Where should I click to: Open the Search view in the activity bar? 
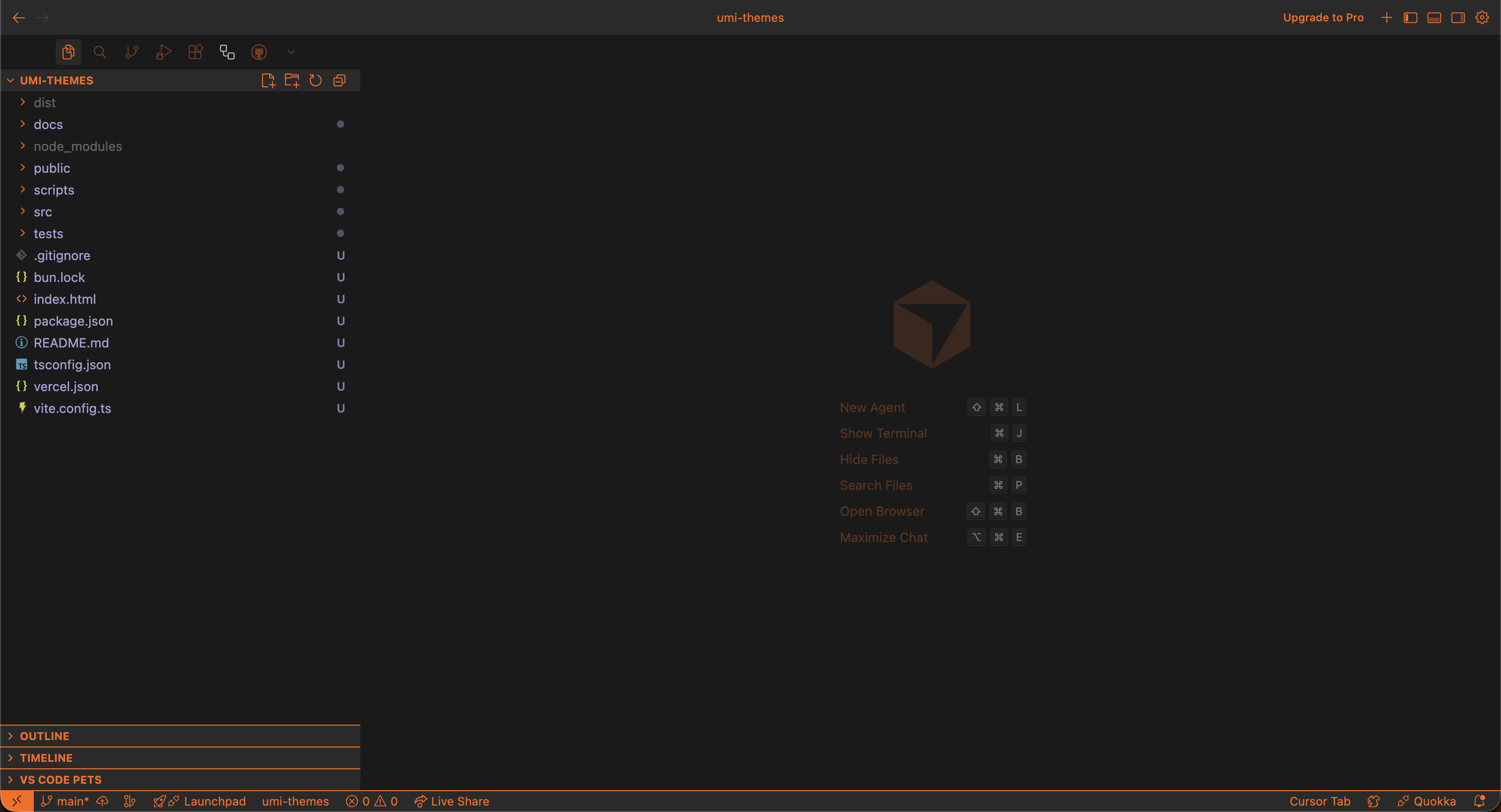(x=100, y=52)
